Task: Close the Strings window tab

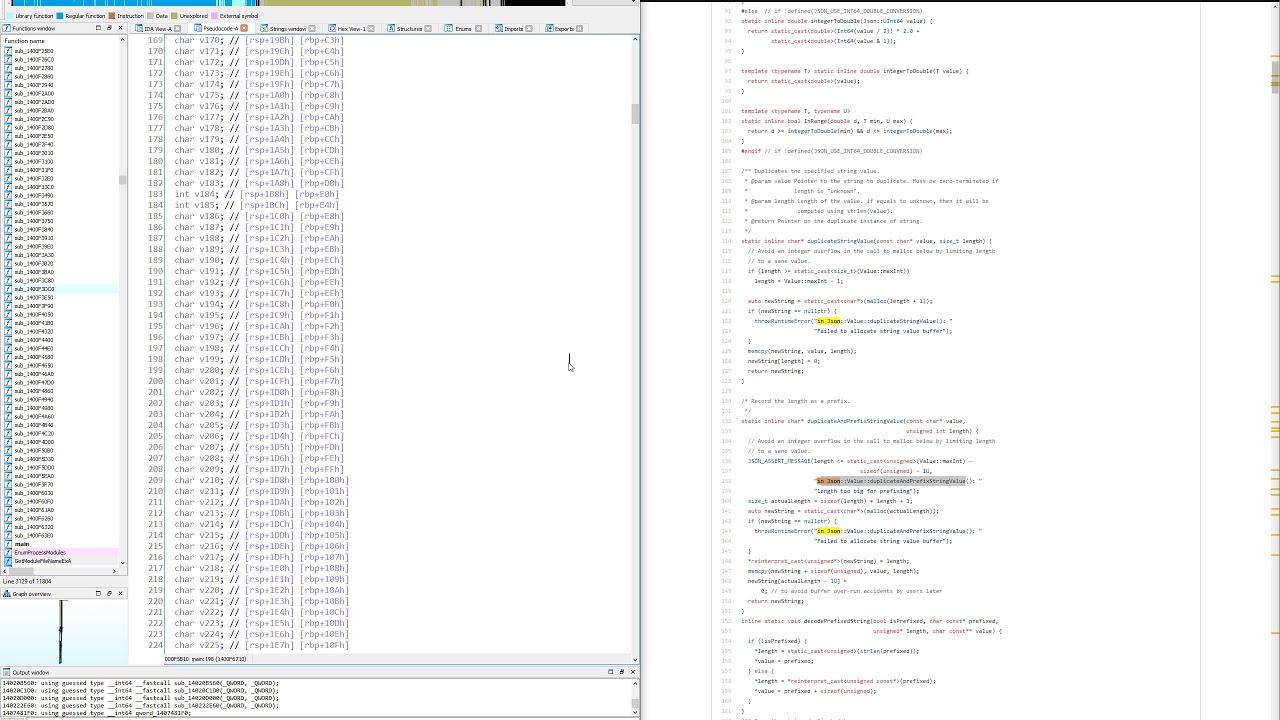Action: tap(312, 29)
